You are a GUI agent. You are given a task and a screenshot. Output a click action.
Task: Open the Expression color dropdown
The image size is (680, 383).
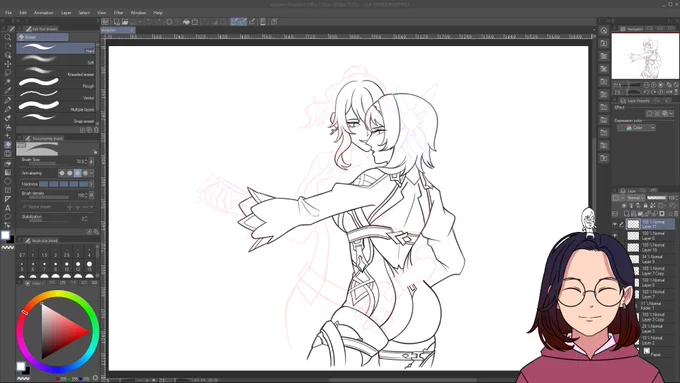(636, 128)
